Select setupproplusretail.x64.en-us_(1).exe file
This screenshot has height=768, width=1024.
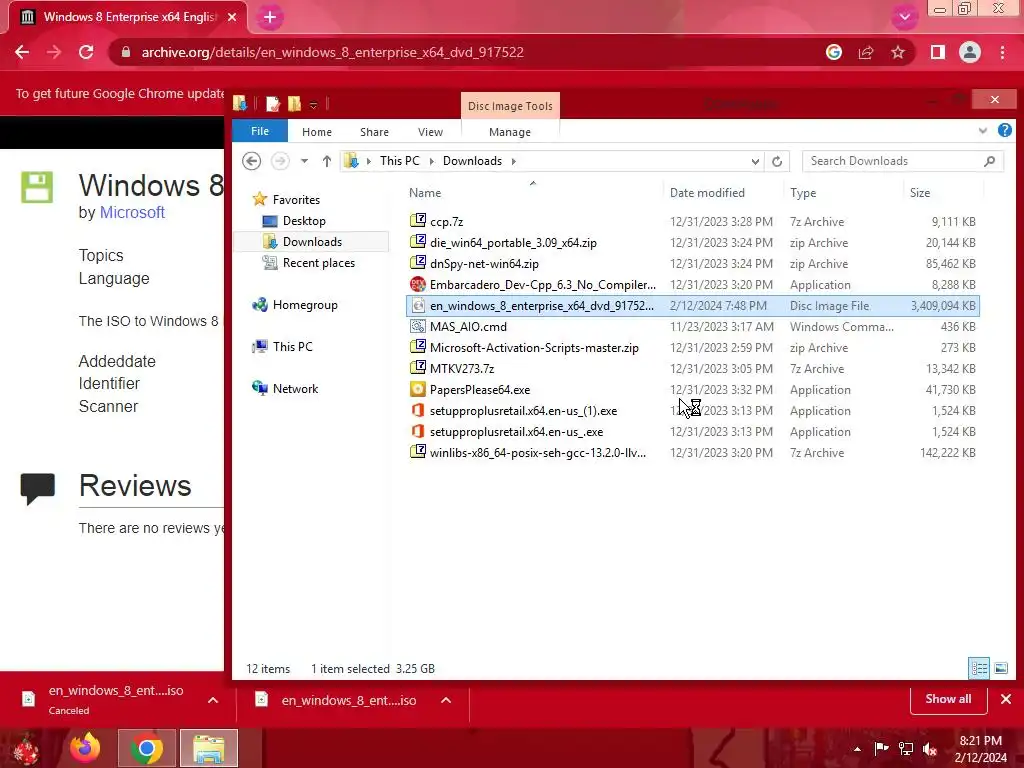point(693,411)
